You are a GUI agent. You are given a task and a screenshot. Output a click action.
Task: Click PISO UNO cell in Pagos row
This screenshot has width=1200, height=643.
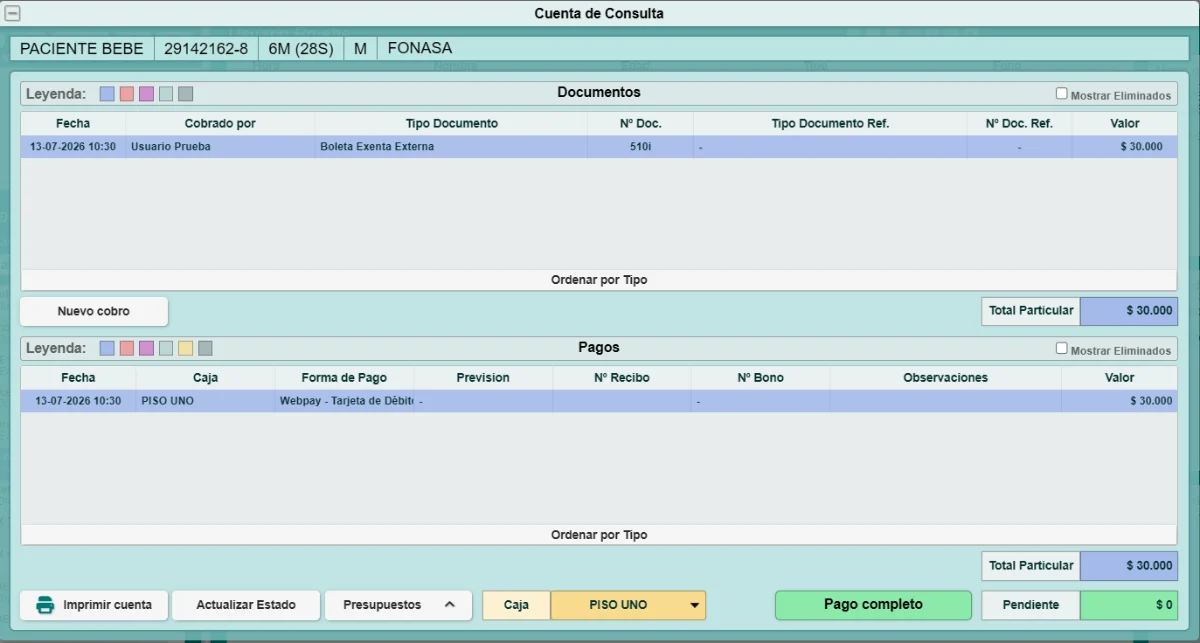click(x=205, y=401)
